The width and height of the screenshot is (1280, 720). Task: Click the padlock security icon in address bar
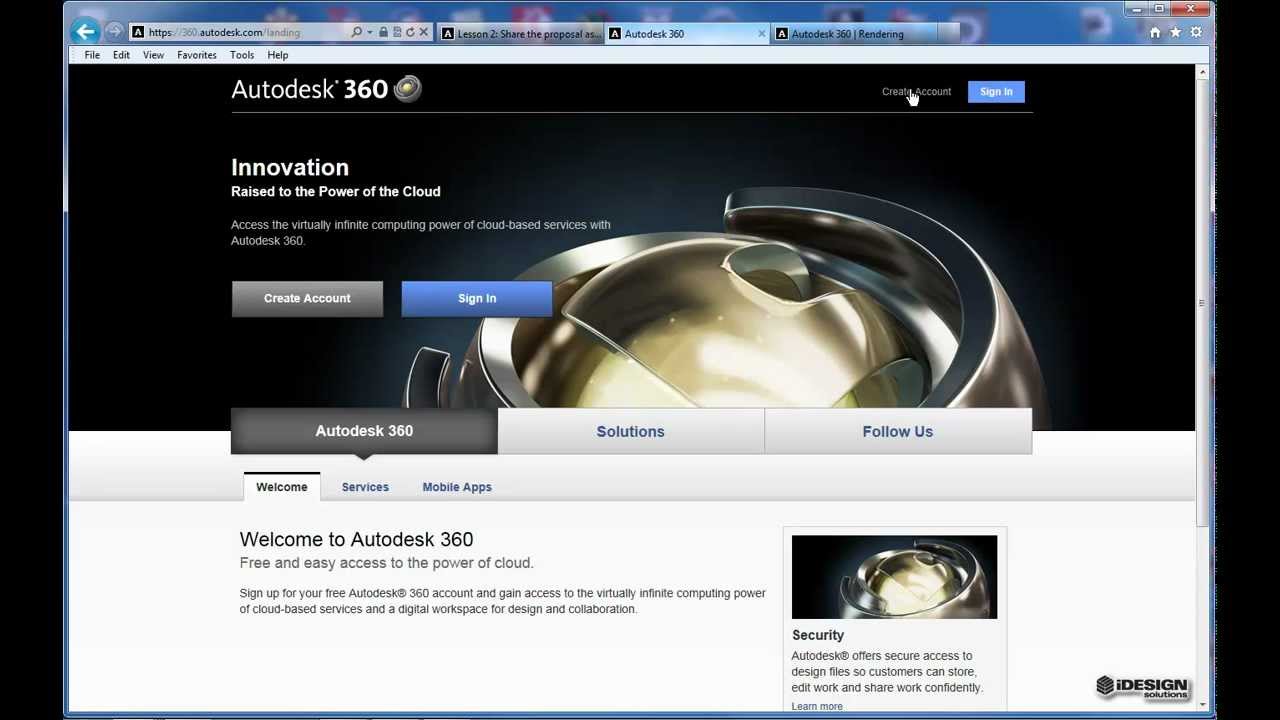[383, 33]
